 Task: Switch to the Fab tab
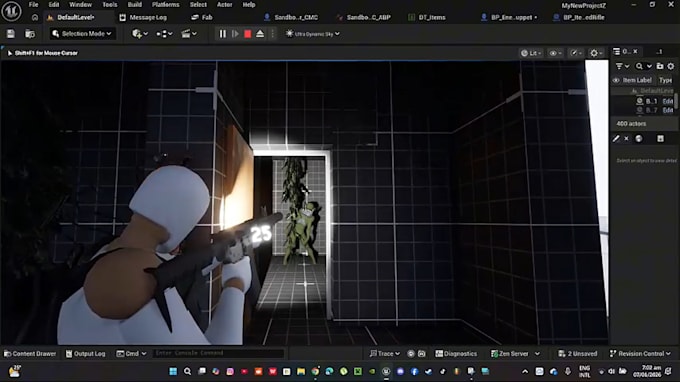pos(202,17)
